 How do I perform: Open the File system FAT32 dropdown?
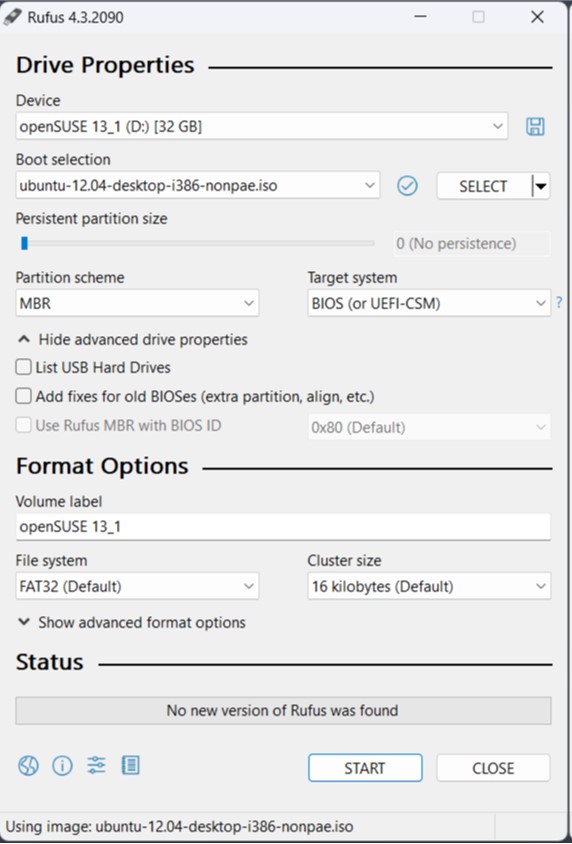tap(137, 586)
